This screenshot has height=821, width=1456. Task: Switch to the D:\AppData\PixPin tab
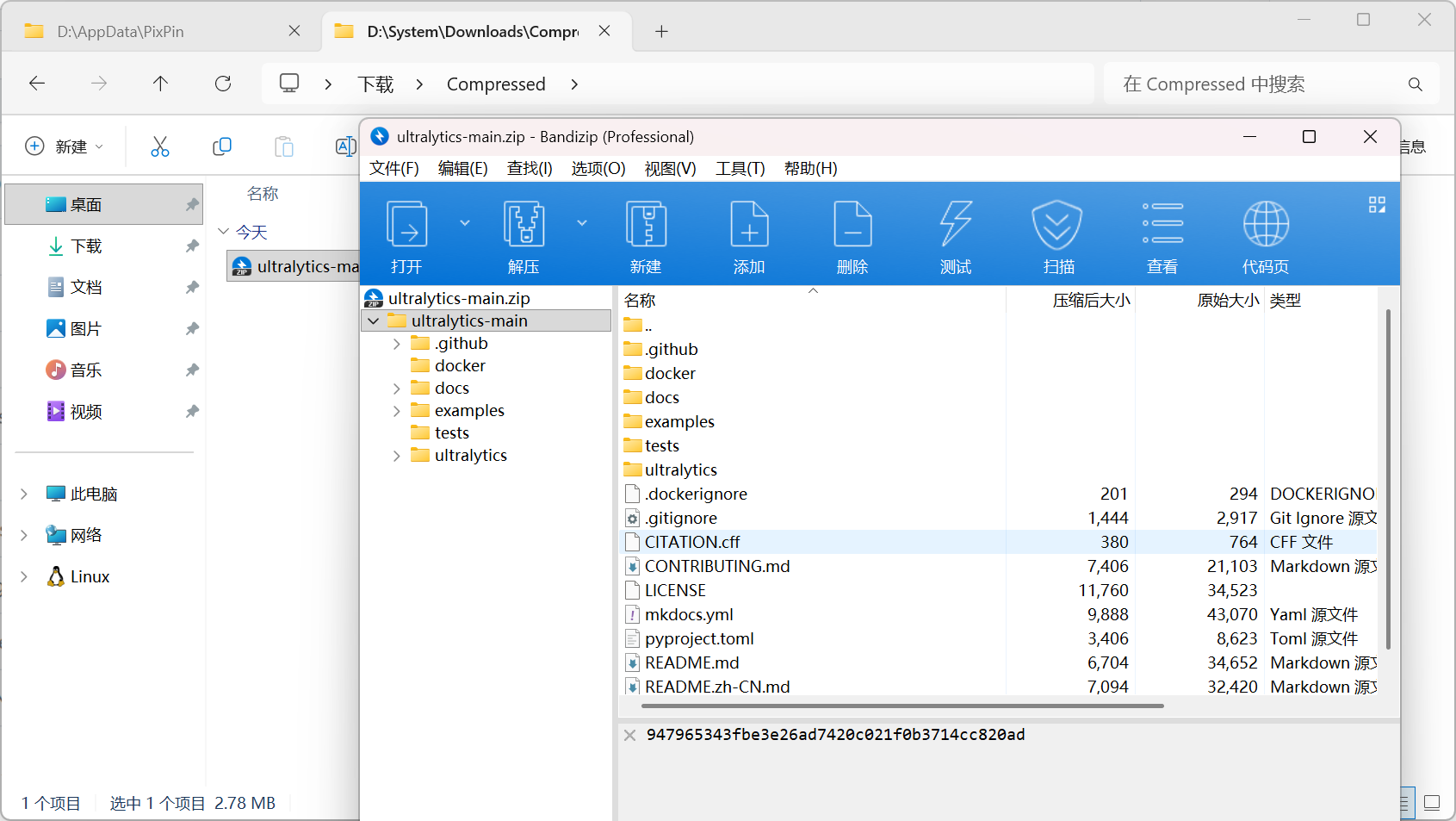point(155,32)
